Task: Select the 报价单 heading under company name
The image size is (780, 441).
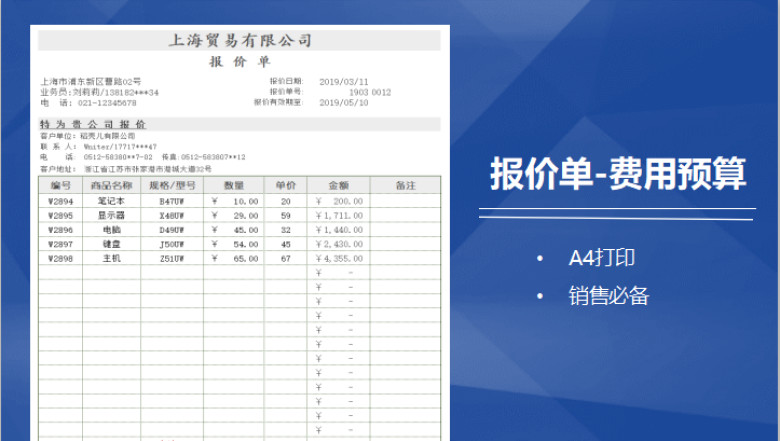Action: 240,62
